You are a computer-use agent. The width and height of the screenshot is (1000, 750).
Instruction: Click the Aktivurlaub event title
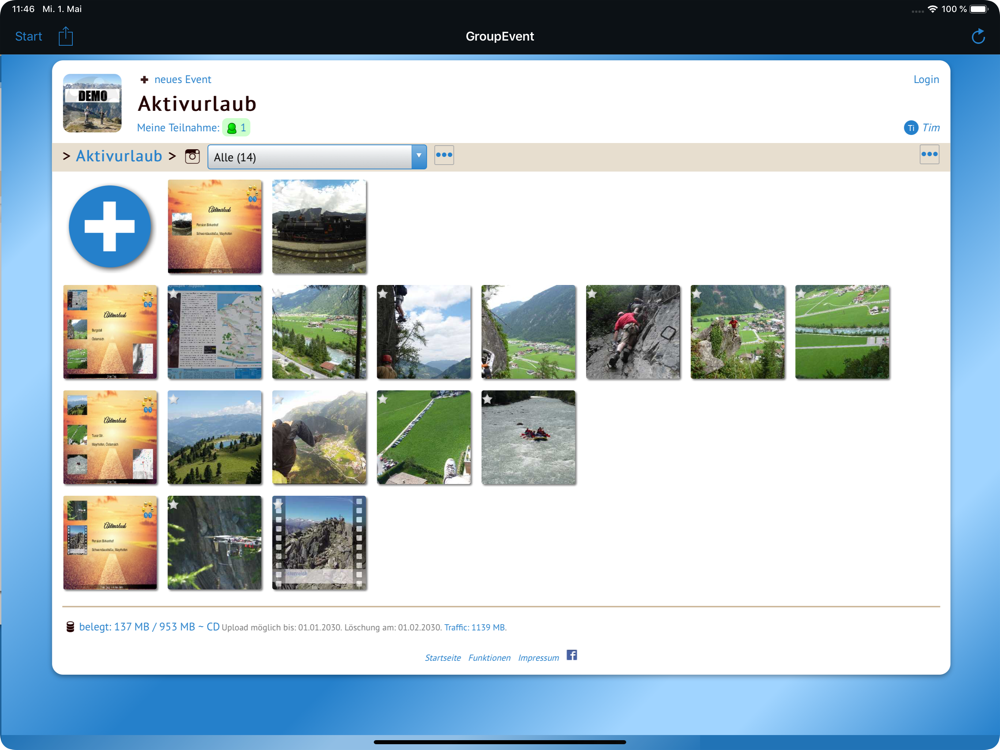(x=197, y=103)
